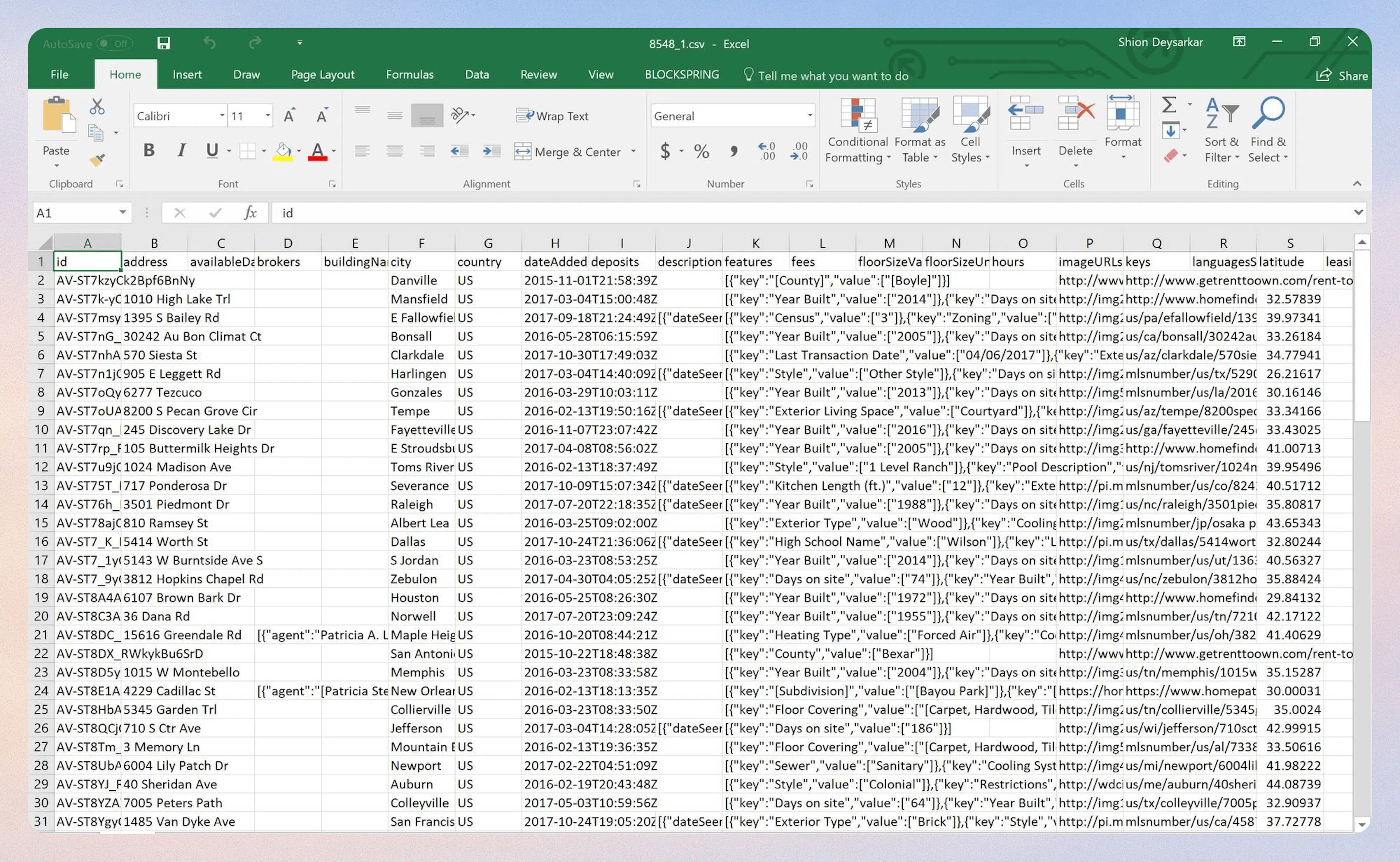Open the BLOCKSPRING ribbon tab
1400x862 pixels.
point(681,74)
